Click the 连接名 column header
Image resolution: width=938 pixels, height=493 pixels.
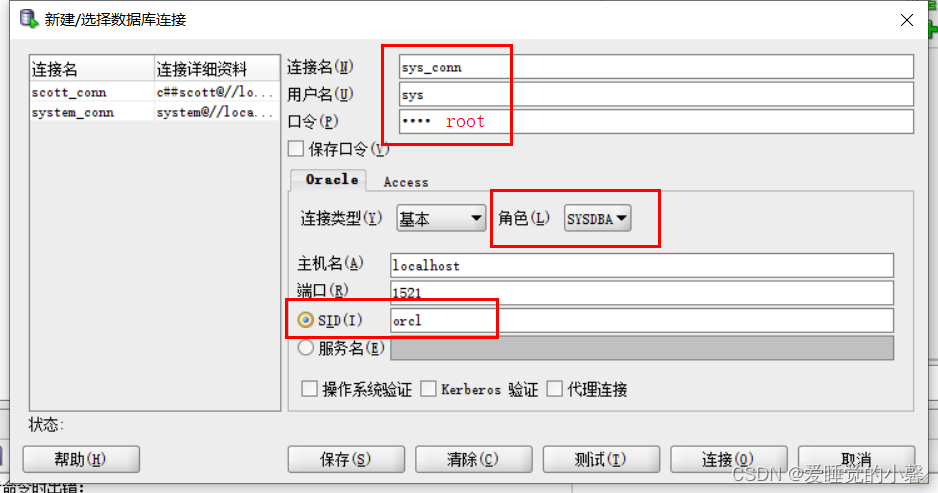[92, 69]
